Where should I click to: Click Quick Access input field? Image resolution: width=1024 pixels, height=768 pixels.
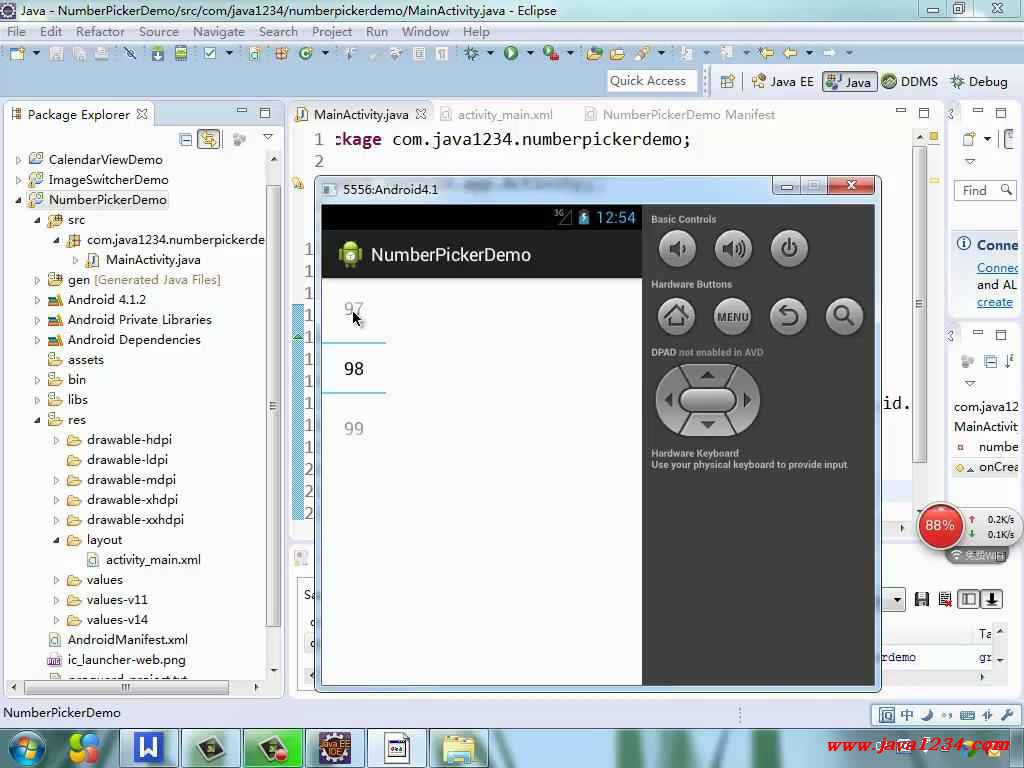(651, 81)
